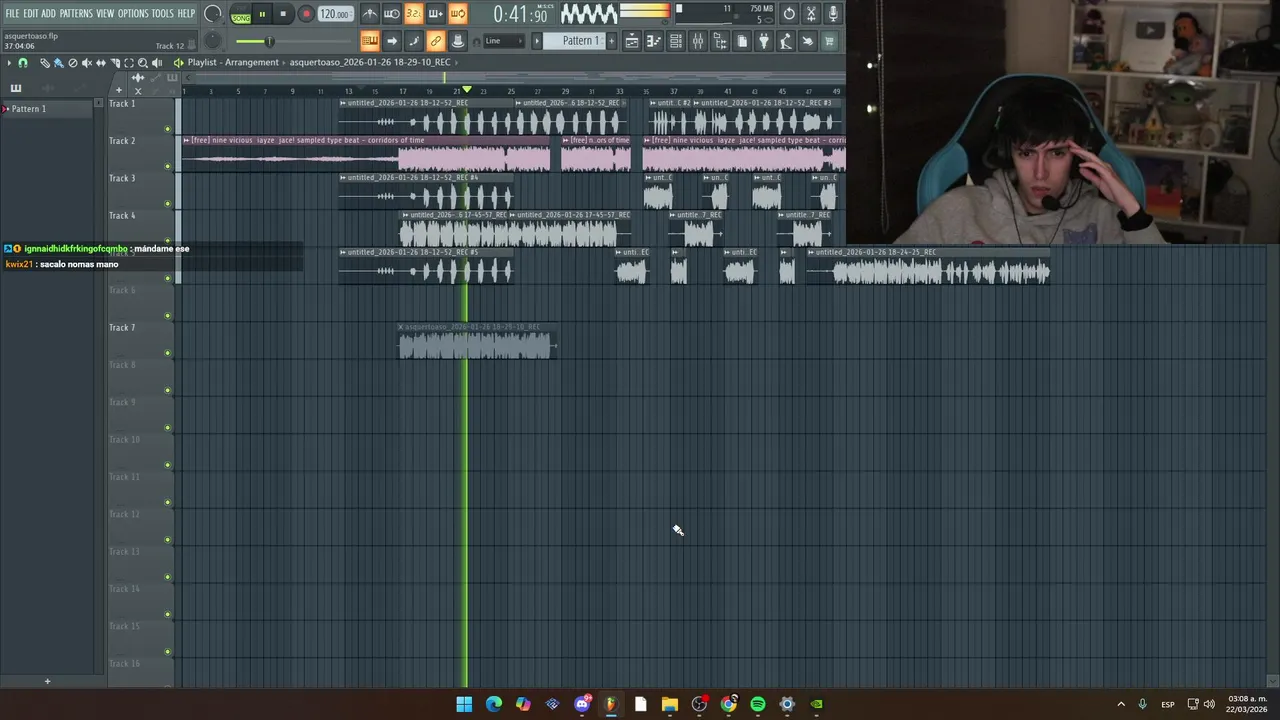Choose the Select tool in Playlist
This screenshot has width=1280, height=720.
click(129, 63)
